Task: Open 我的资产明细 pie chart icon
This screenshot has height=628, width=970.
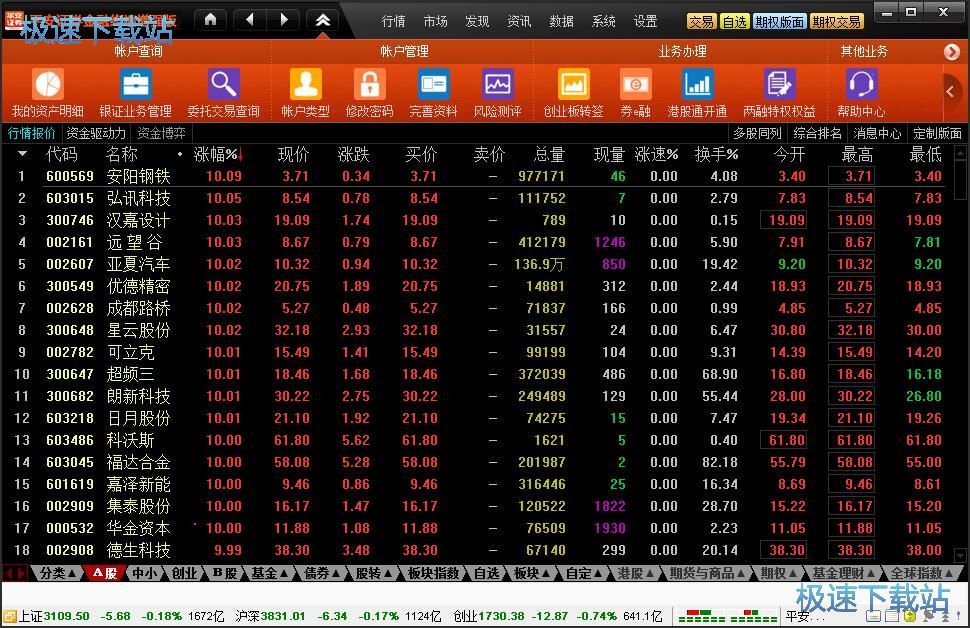Action: (48, 84)
